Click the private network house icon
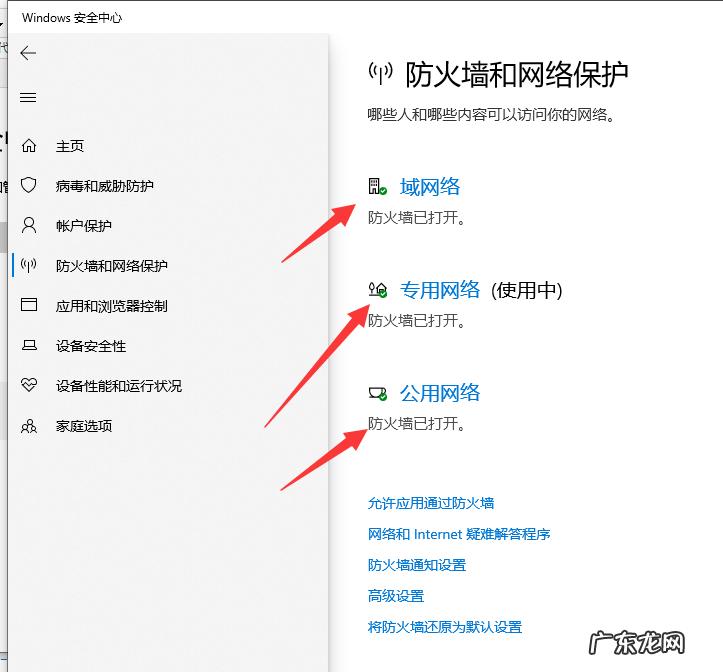Screen dimensions: 723x672 click(x=378, y=290)
